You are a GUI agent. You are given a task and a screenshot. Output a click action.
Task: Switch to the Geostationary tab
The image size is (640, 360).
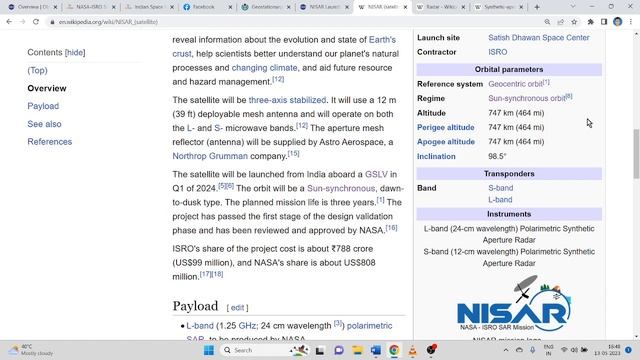(x=265, y=7)
